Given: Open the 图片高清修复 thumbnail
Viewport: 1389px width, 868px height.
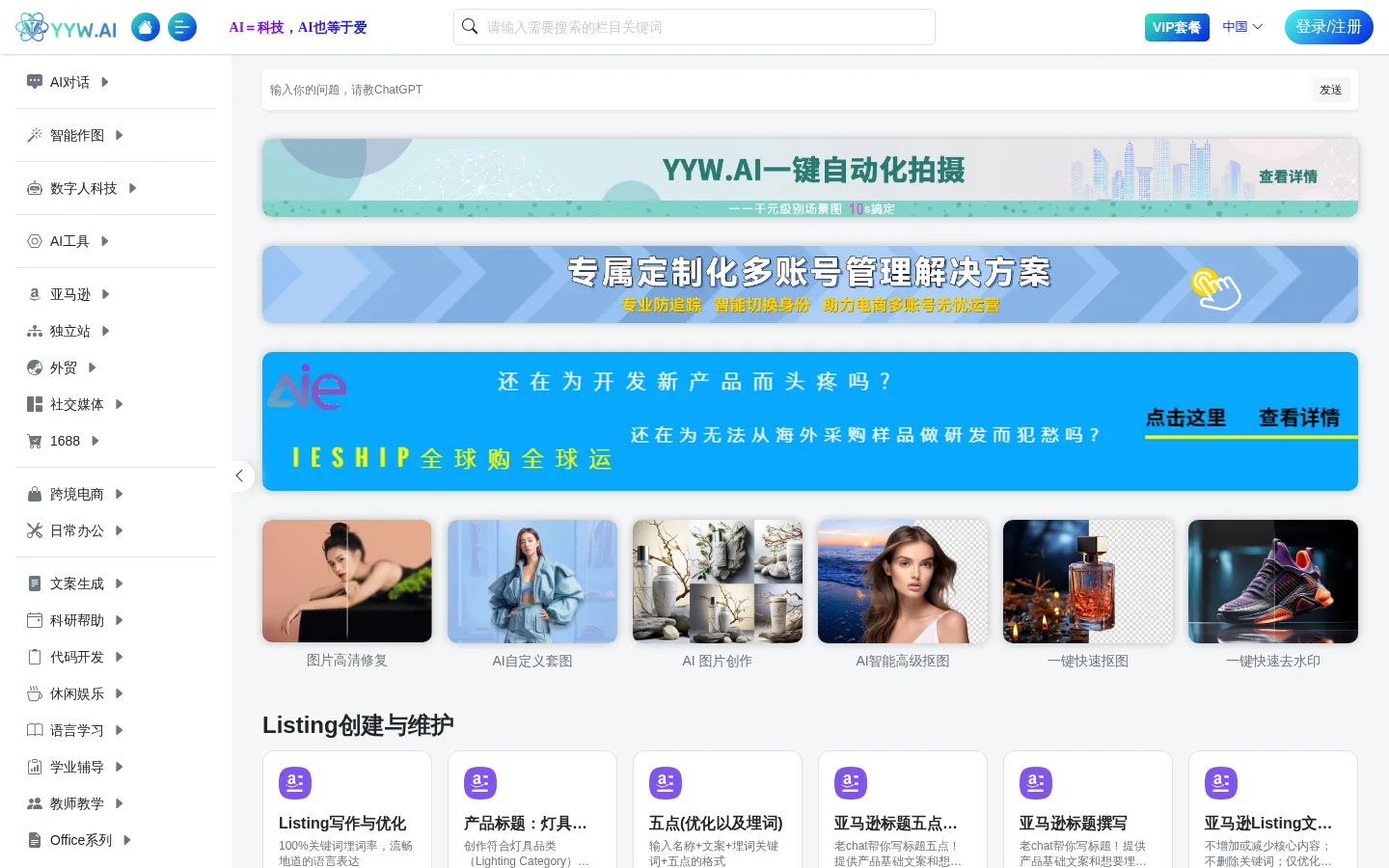Looking at the screenshot, I should point(347,582).
